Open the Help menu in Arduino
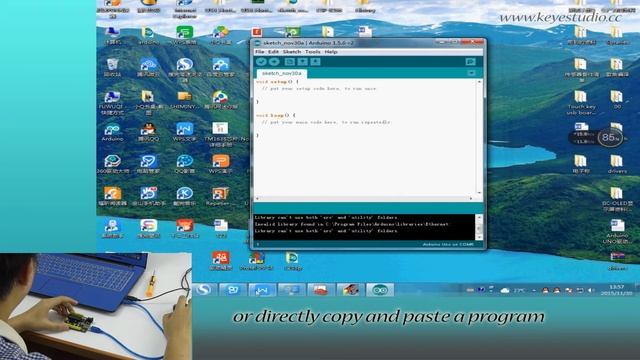This screenshot has height=360, width=640. [x=331, y=52]
